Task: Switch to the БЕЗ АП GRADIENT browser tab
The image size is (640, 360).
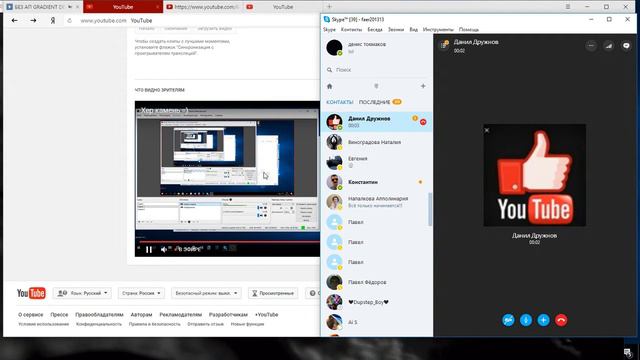Action: (39, 7)
